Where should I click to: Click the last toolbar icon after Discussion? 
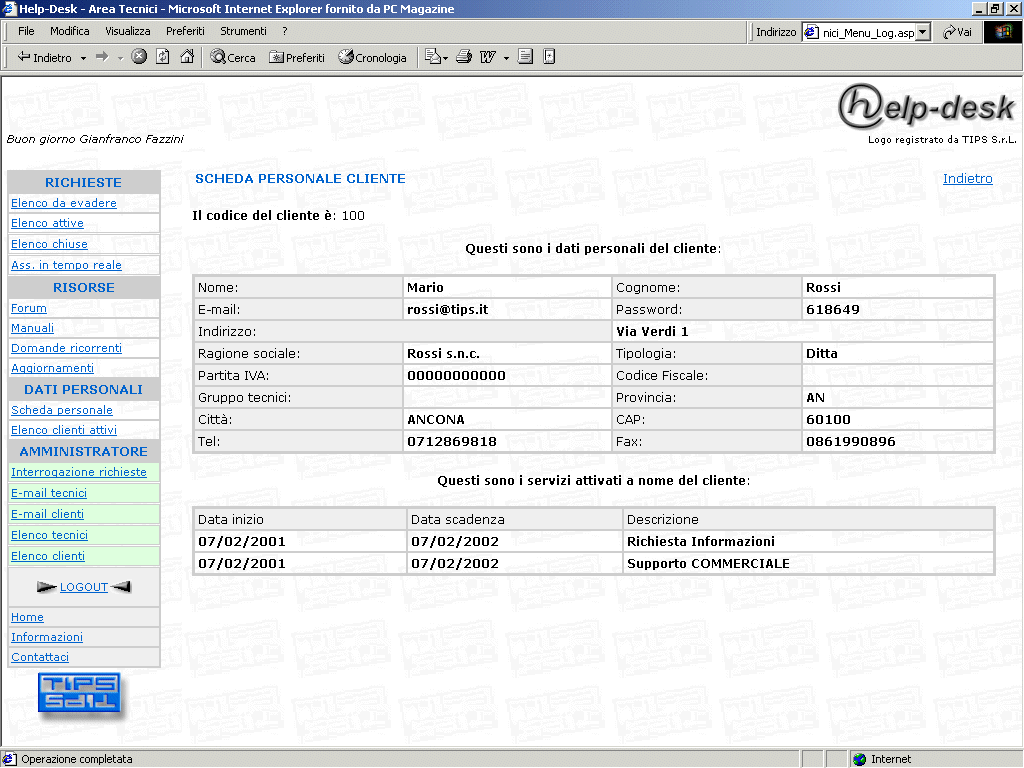pos(549,57)
